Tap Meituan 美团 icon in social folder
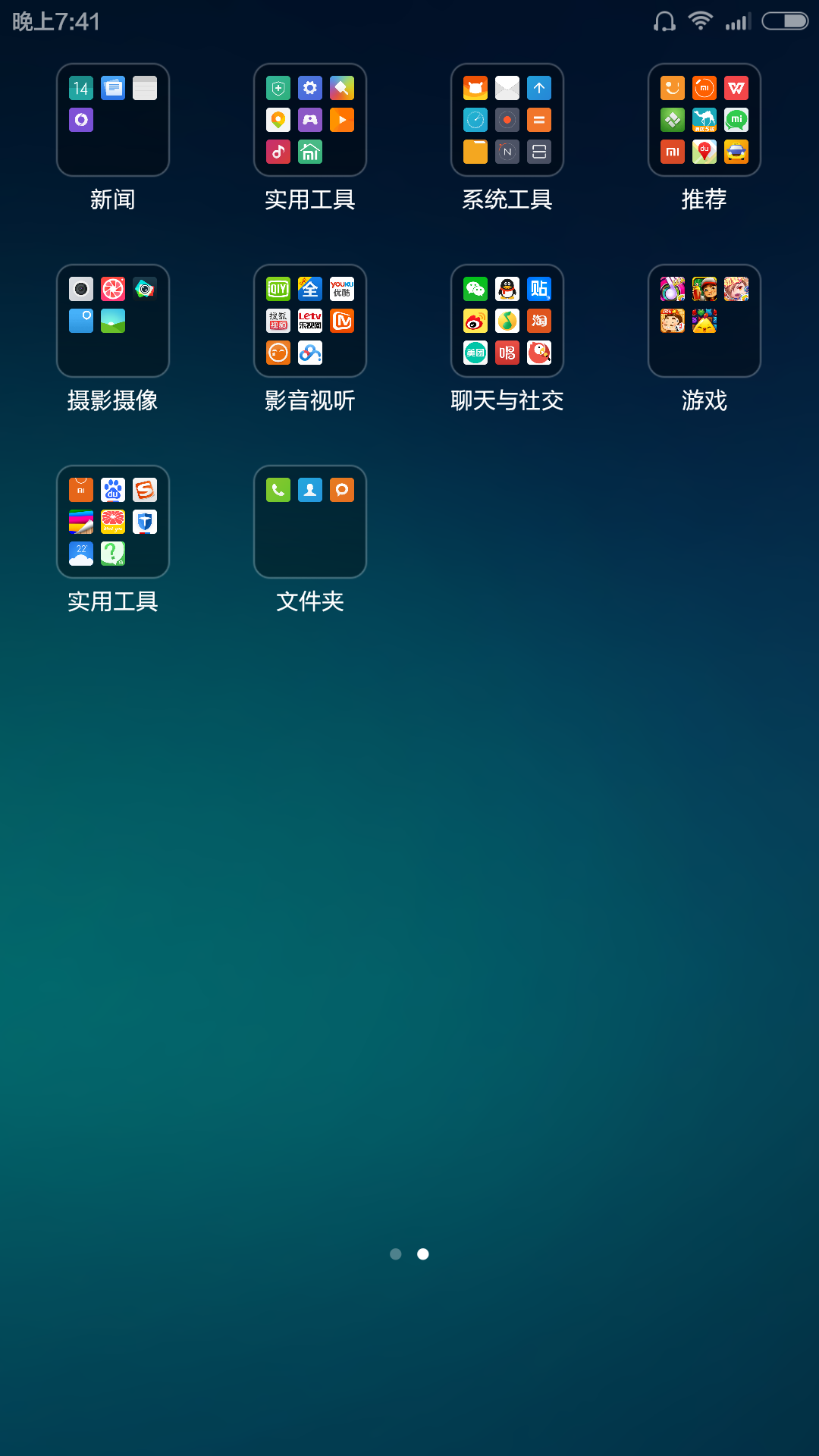The width and height of the screenshot is (819, 1456). tap(475, 353)
